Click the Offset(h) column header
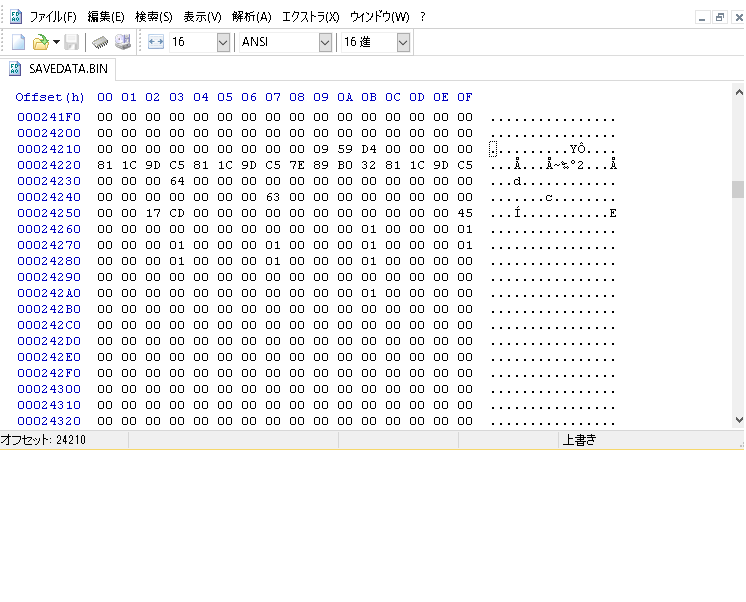 [x=49, y=97]
